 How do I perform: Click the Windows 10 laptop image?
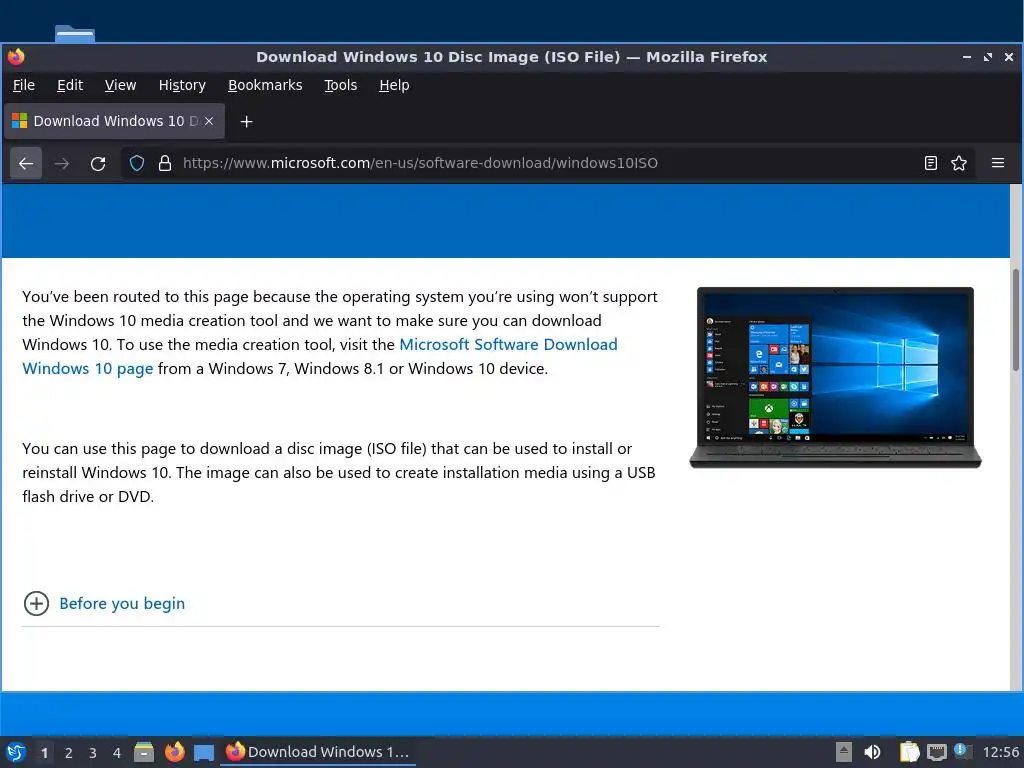pyautogui.click(x=835, y=377)
